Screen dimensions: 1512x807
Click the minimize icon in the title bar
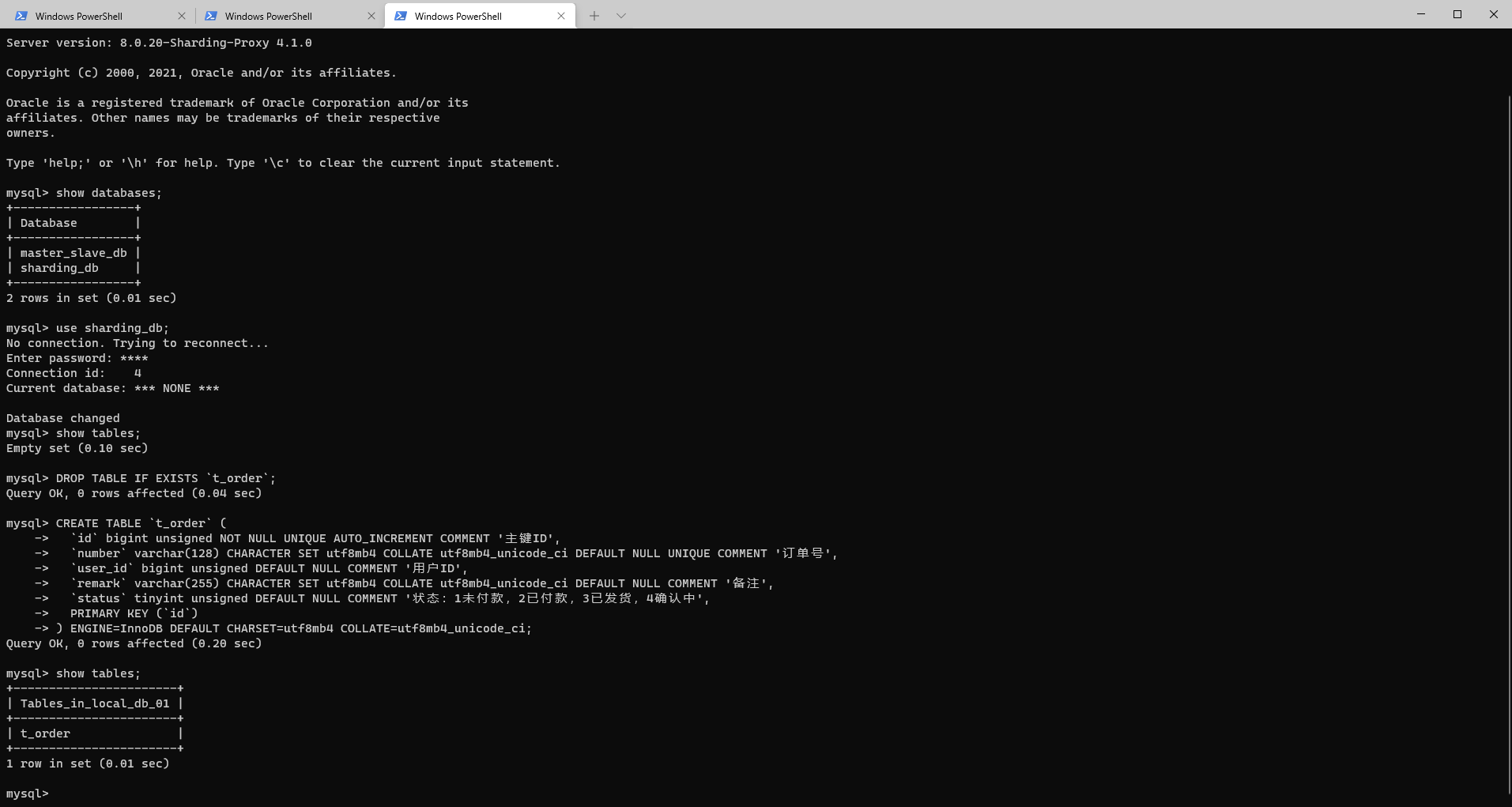1420,14
